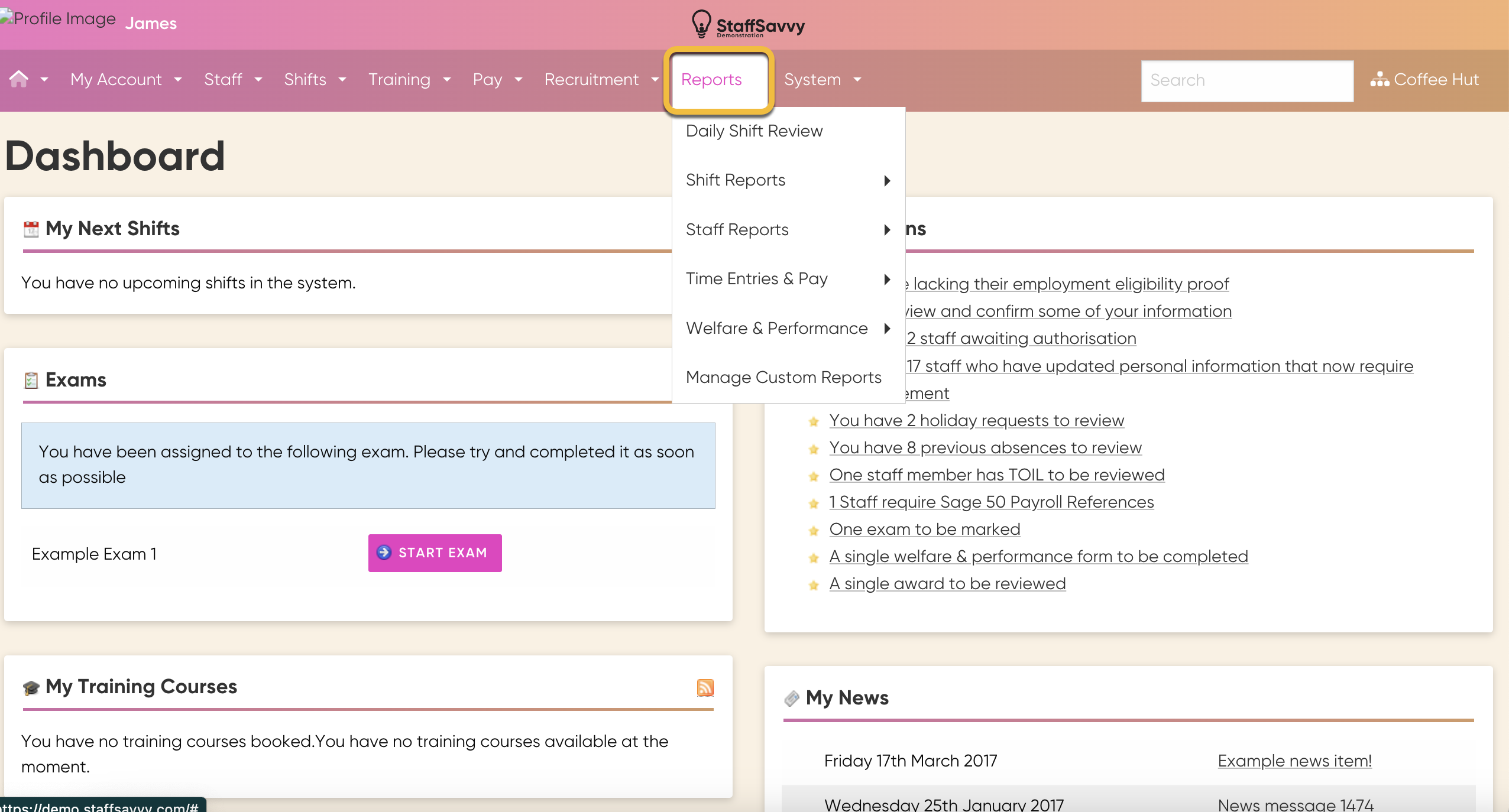1509x812 pixels.
Task: Expand the Time Entries & Pay submenu
Action: [x=788, y=279]
